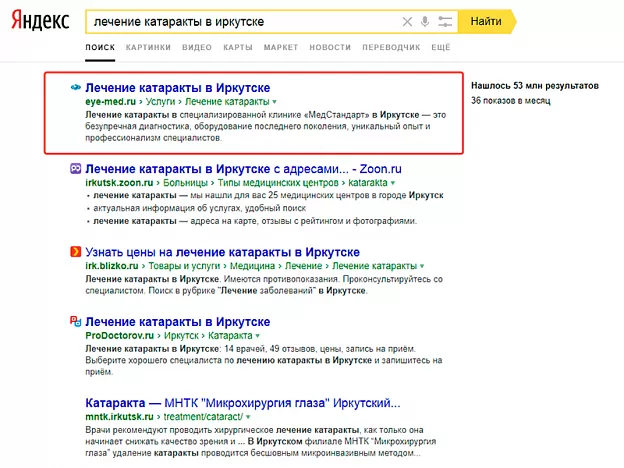Open the irk.blizko.ru result dropdown arrow
Image resolution: width=624 pixels, height=468 pixels.
pos(421,266)
